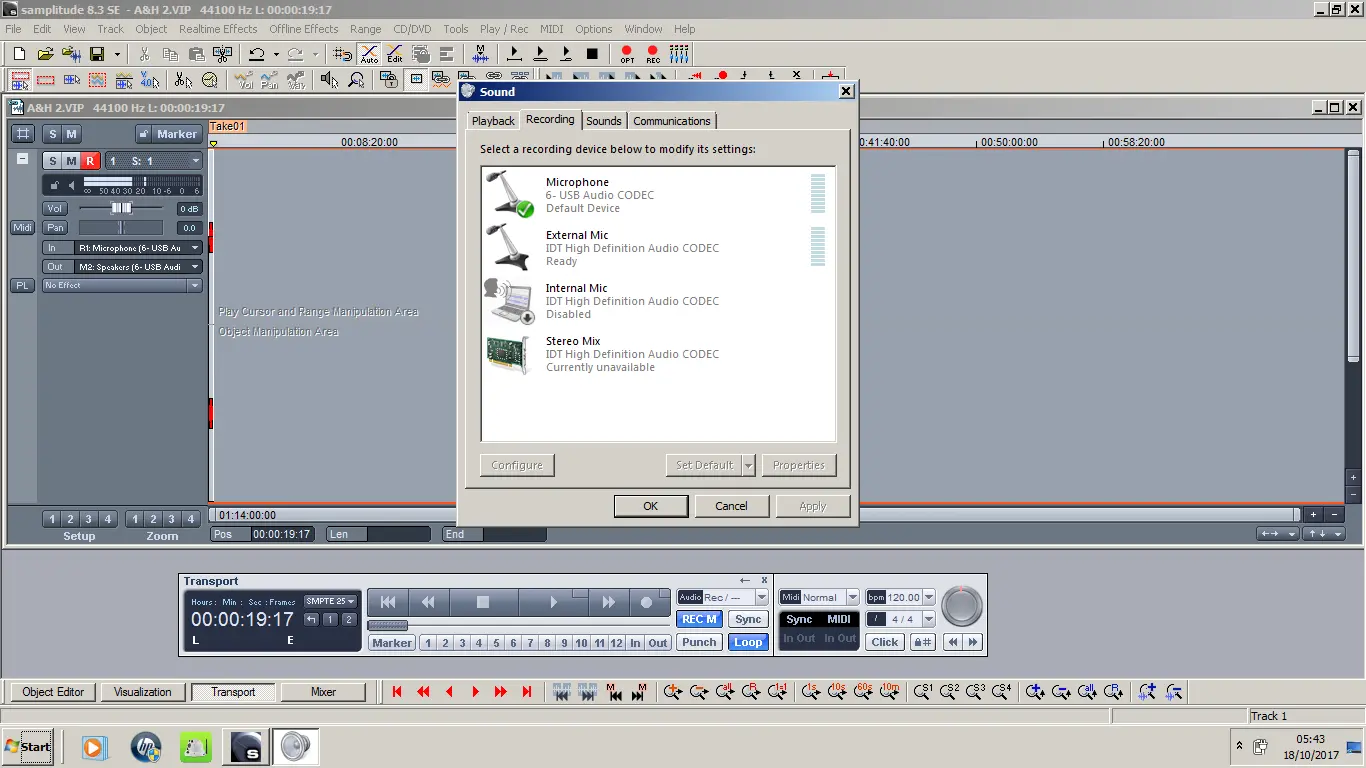The image size is (1366, 768).
Task: Toggle the Loop button in Transport
Action: click(747, 643)
